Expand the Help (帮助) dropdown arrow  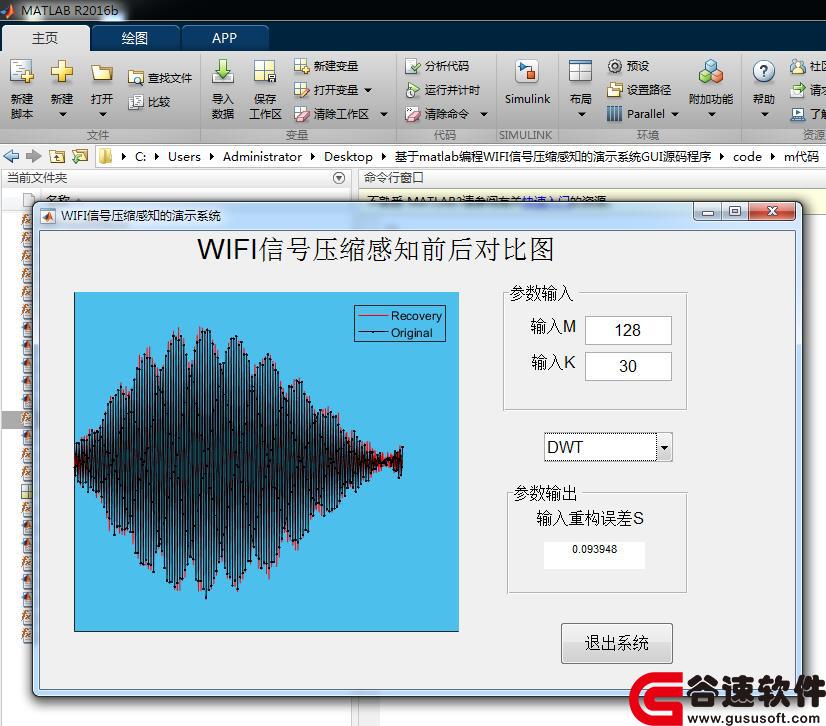pyautogui.click(x=764, y=114)
